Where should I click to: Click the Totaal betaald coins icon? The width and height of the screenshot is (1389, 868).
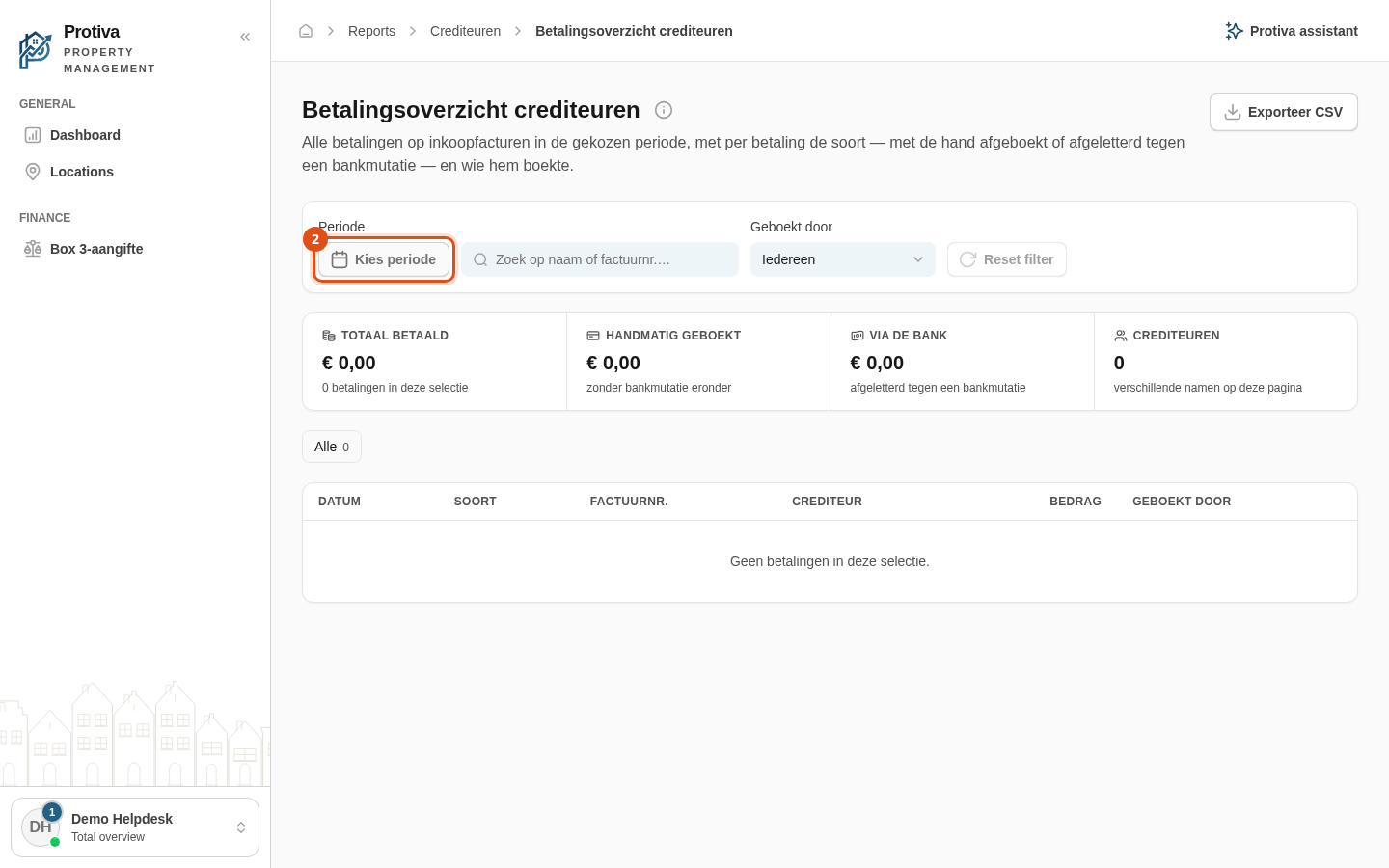[329, 336]
